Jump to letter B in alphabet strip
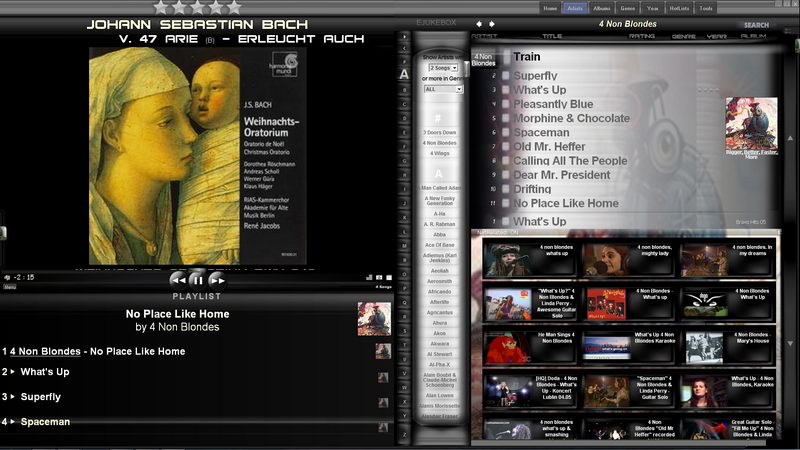 (x=405, y=90)
